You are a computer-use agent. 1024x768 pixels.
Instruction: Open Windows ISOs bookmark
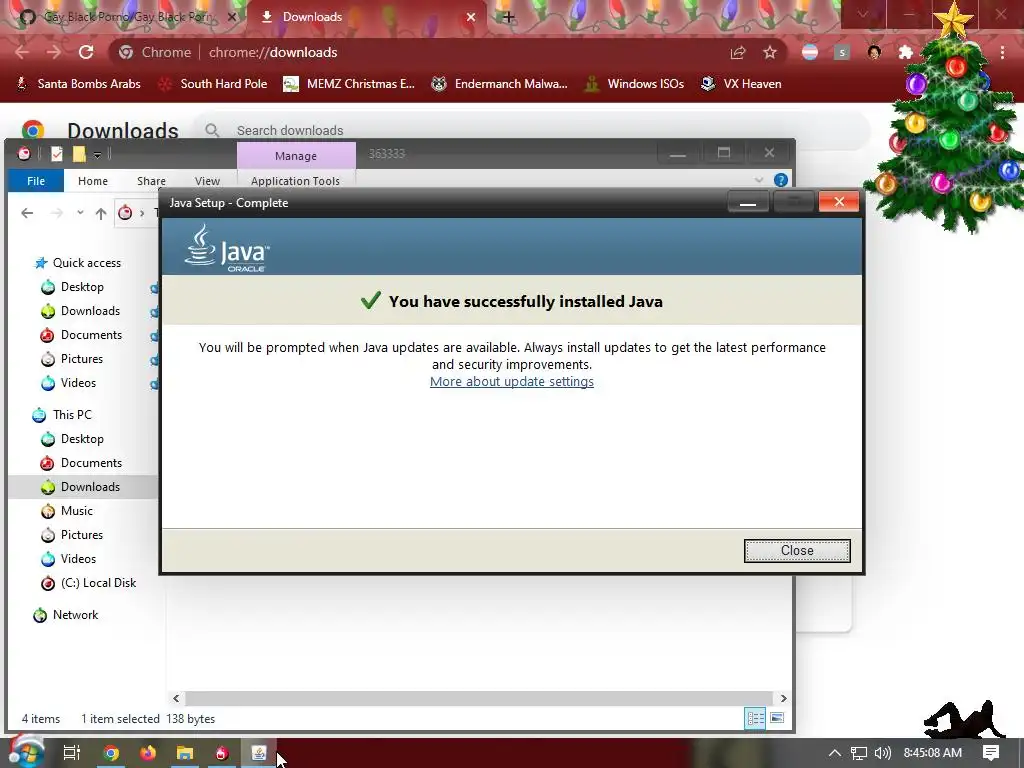point(634,84)
